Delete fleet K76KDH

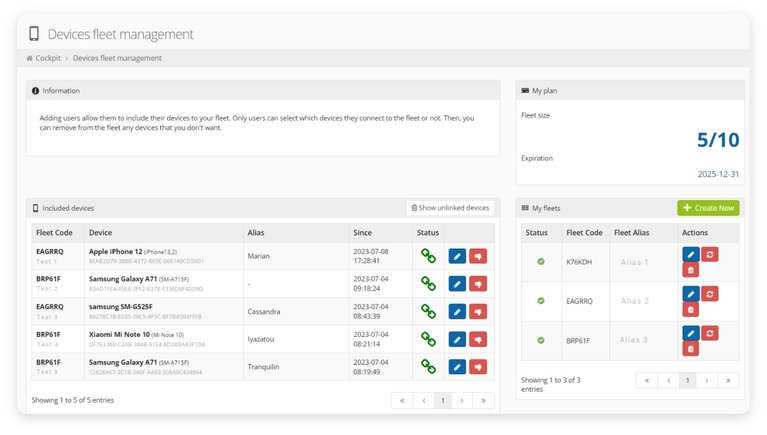click(x=691, y=270)
